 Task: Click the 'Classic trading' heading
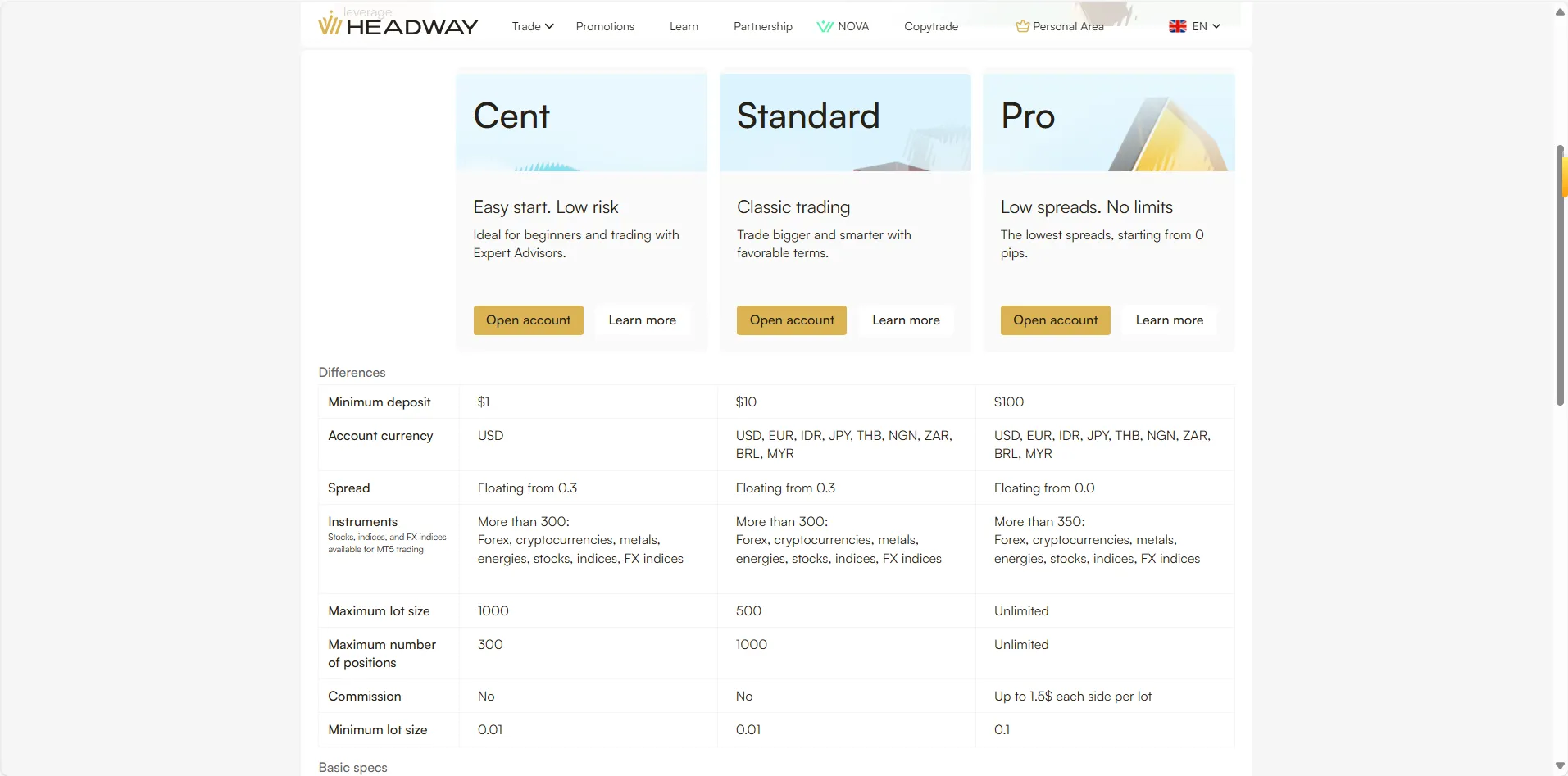(x=793, y=207)
